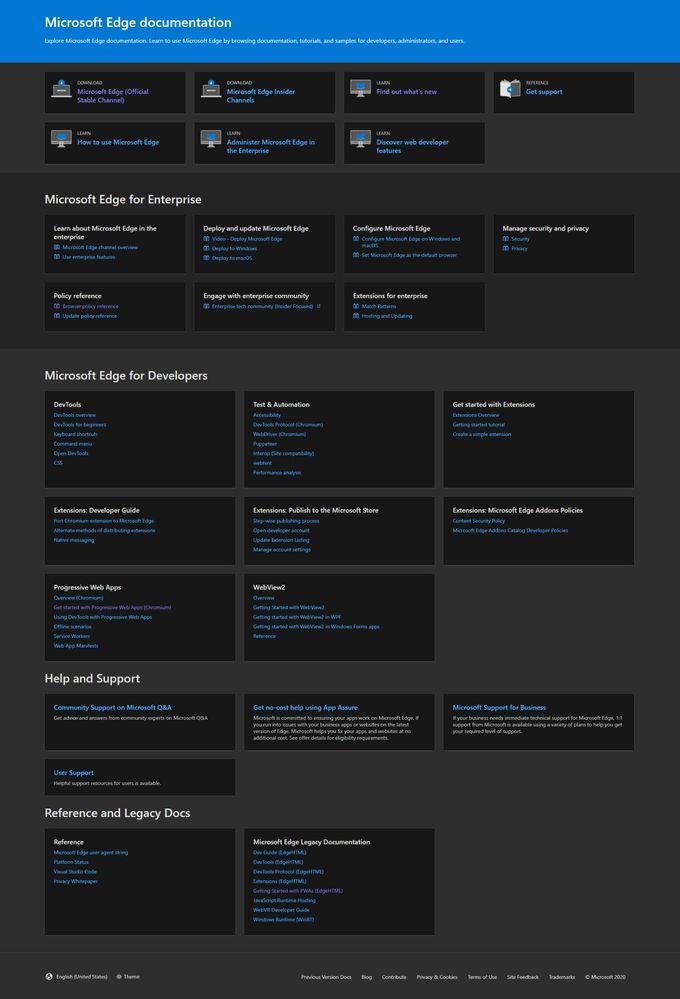Open the Accessibility link under Test & Automation
The height and width of the screenshot is (999, 680).
pos(267,415)
